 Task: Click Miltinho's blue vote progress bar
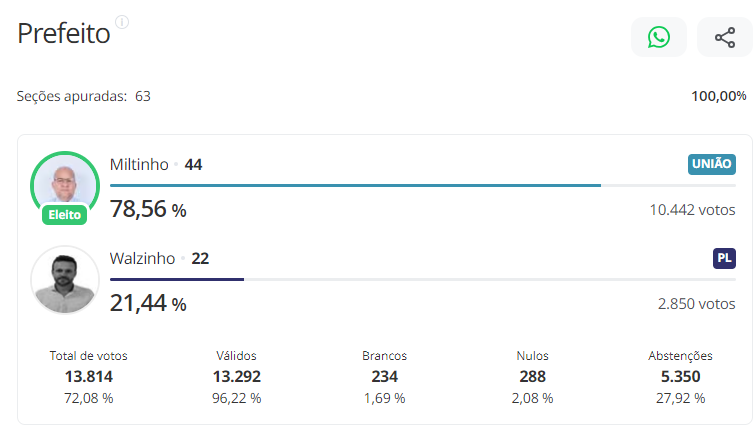tap(355, 185)
